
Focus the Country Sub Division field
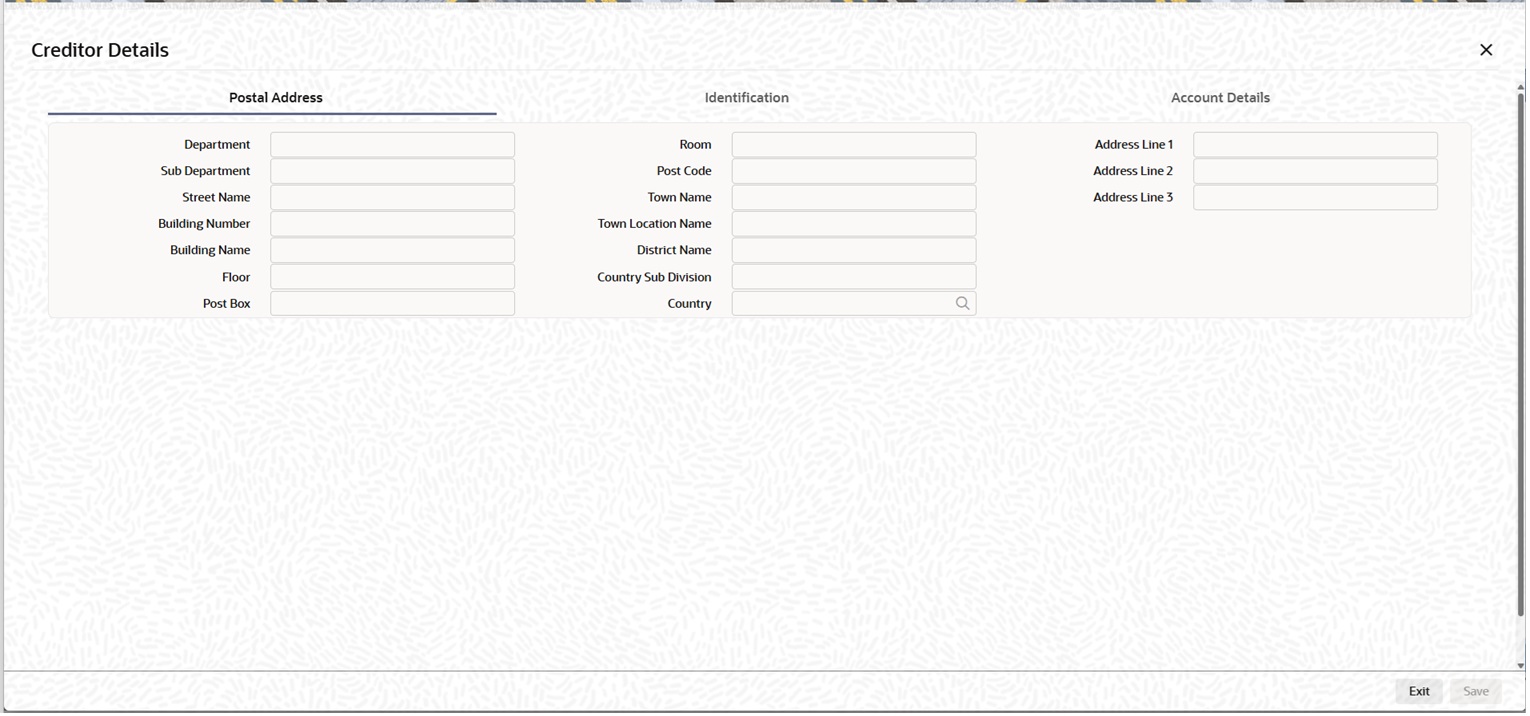point(856,278)
